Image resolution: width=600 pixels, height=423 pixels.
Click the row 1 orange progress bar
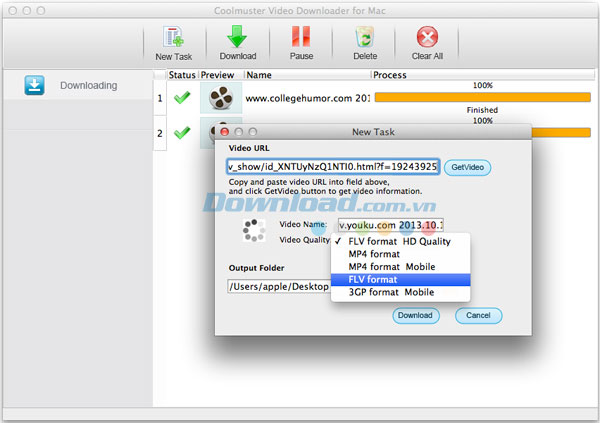(483, 98)
